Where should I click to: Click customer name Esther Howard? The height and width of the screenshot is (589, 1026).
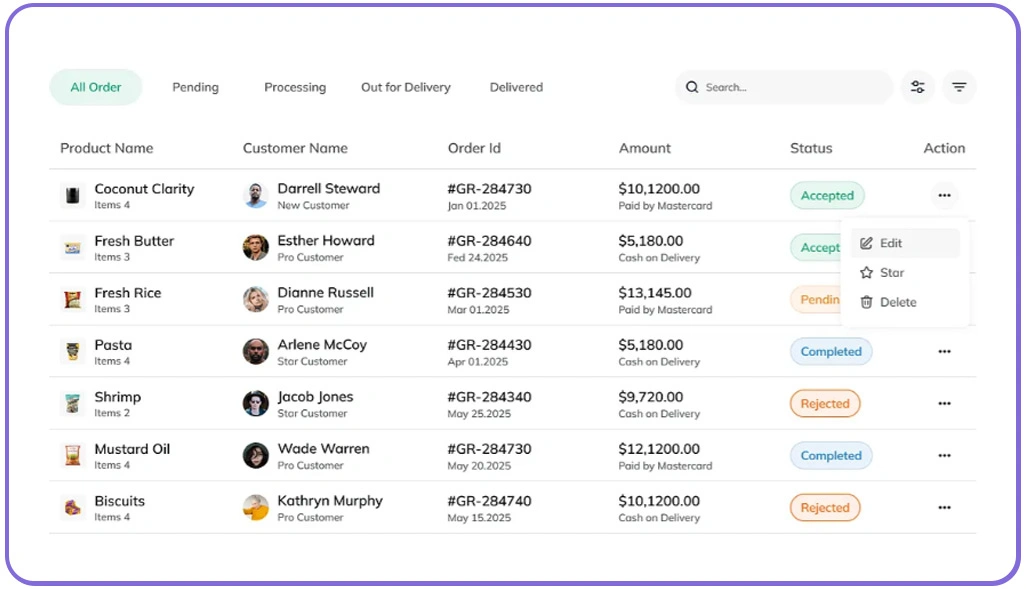tap(326, 241)
